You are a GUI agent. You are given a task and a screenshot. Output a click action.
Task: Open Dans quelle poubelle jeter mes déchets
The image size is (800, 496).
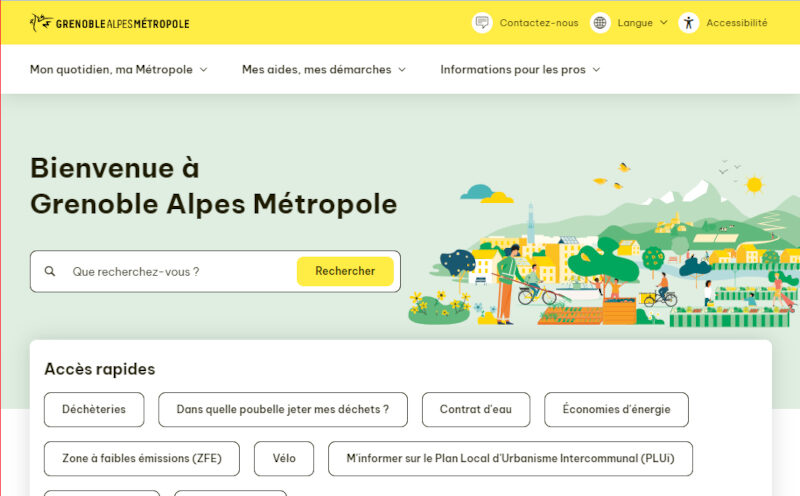pyautogui.click(x=283, y=409)
